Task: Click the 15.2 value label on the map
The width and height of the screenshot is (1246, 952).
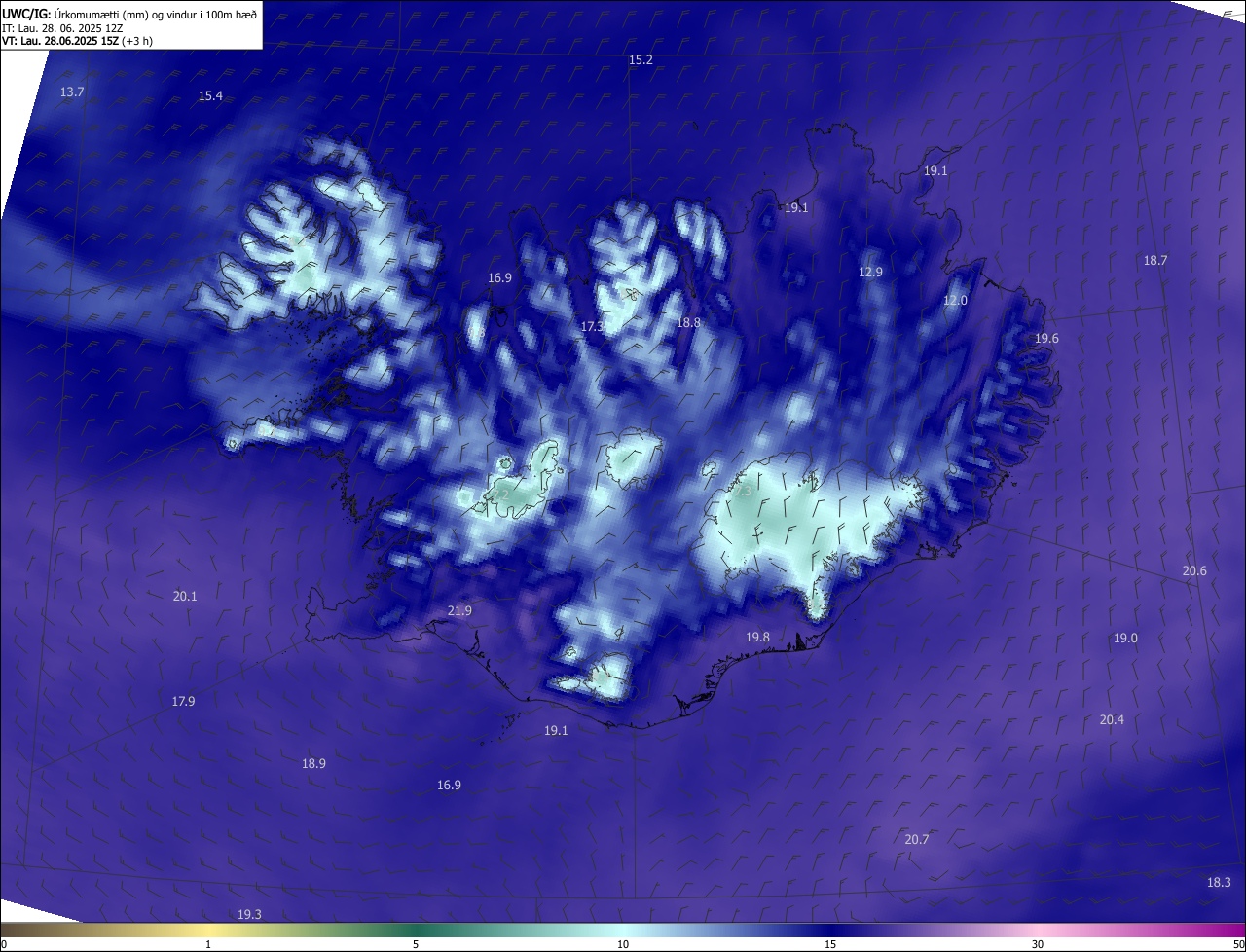Action: [641, 60]
